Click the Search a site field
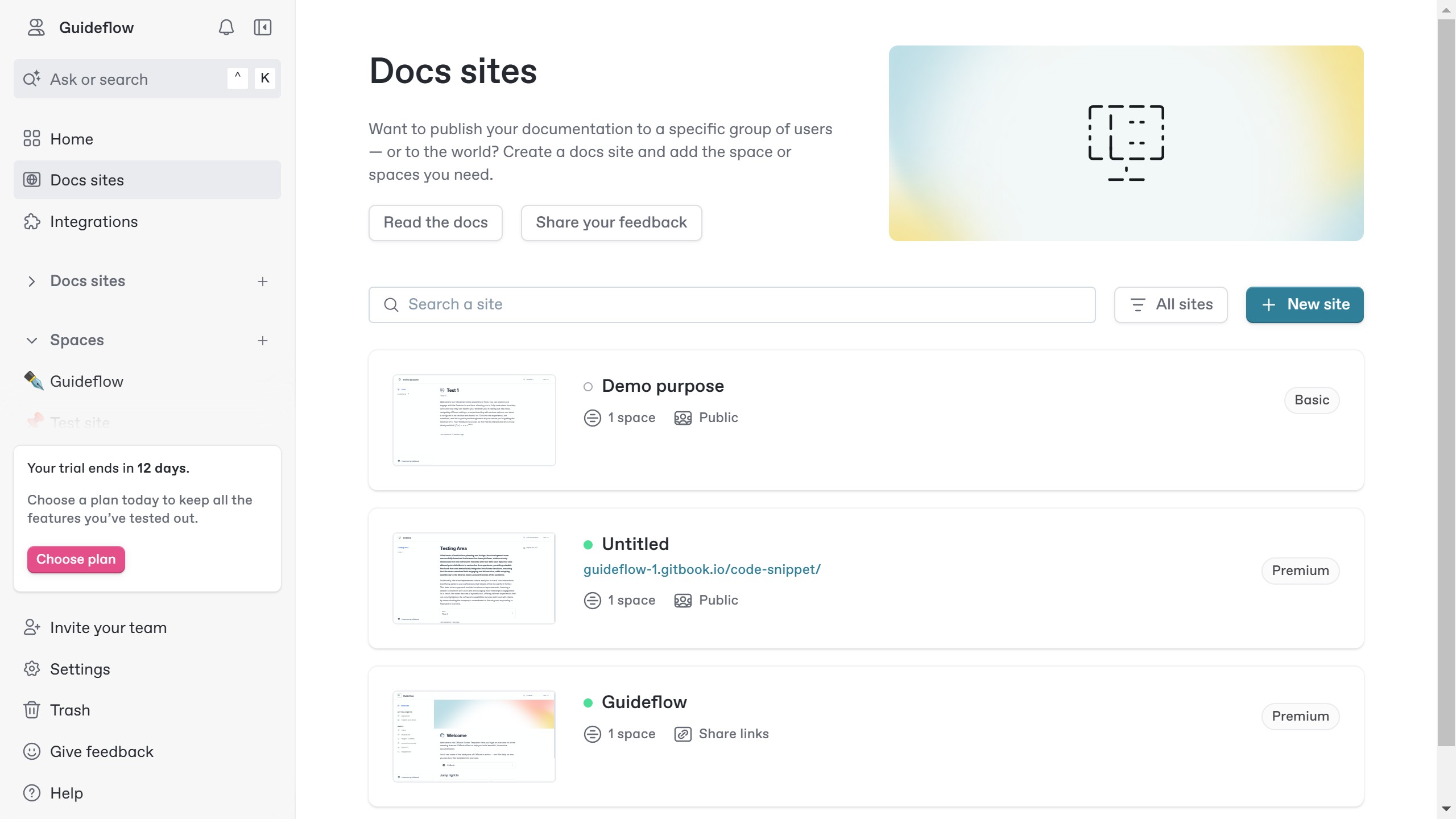Image resolution: width=1456 pixels, height=819 pixels. (x=732, y=304)
